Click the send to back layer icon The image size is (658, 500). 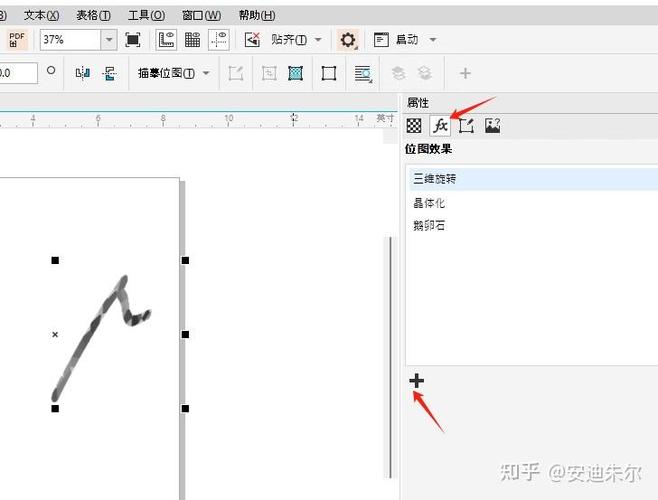click(x=425, y=73)
